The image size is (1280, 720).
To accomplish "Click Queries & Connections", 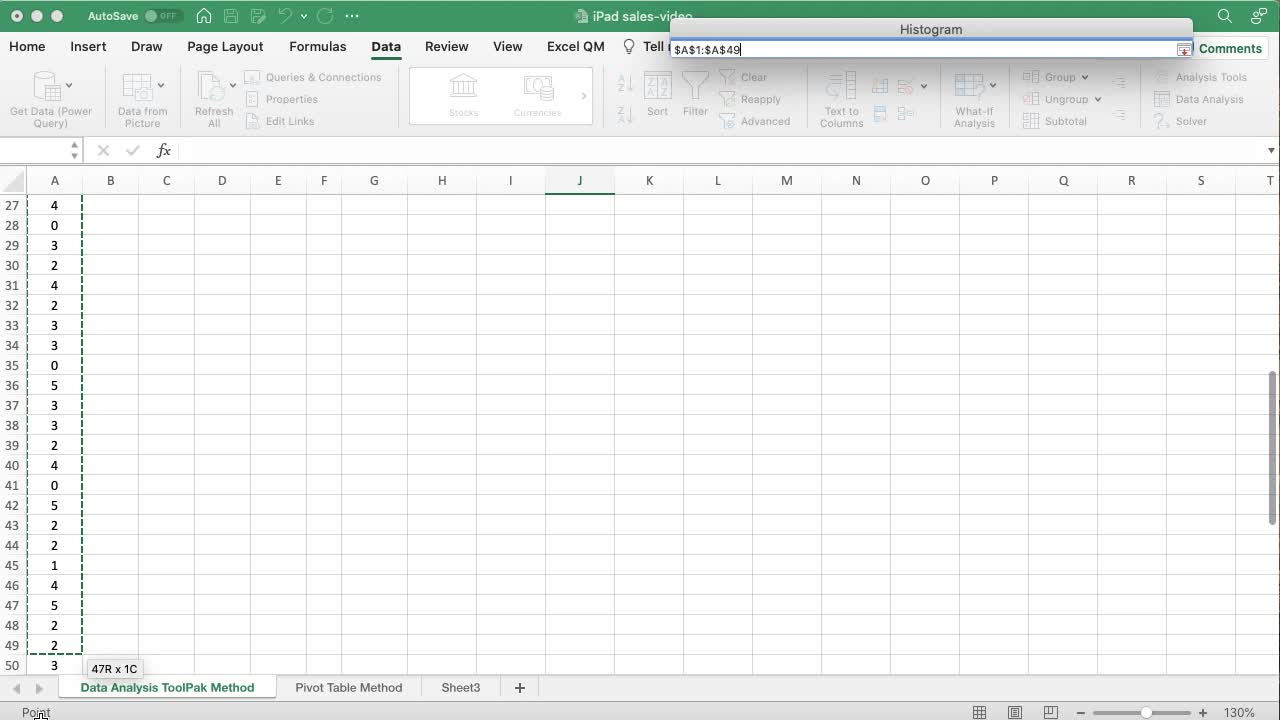I will (313, 77).
